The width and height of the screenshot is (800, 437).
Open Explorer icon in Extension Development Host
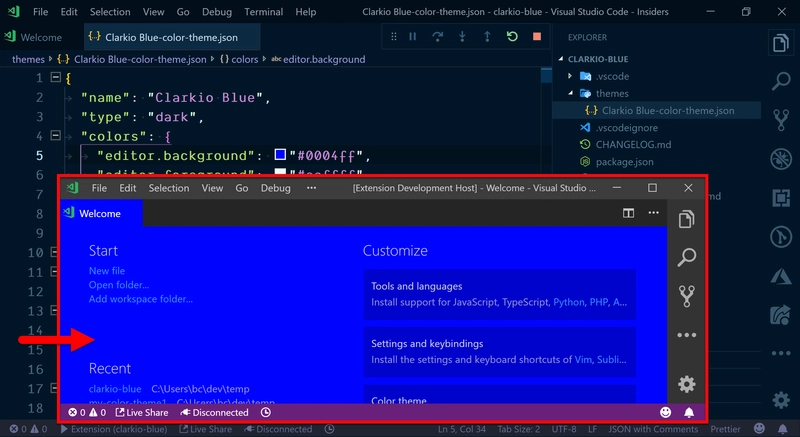coord(686,219)
